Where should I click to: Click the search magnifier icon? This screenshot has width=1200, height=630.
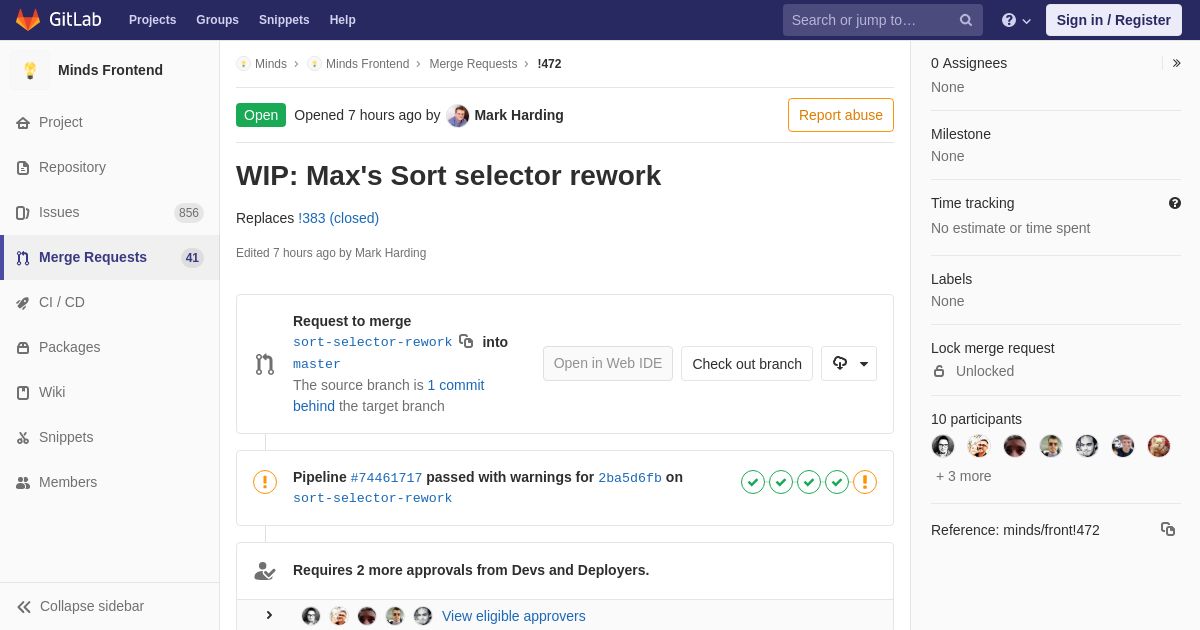(966, 20)
